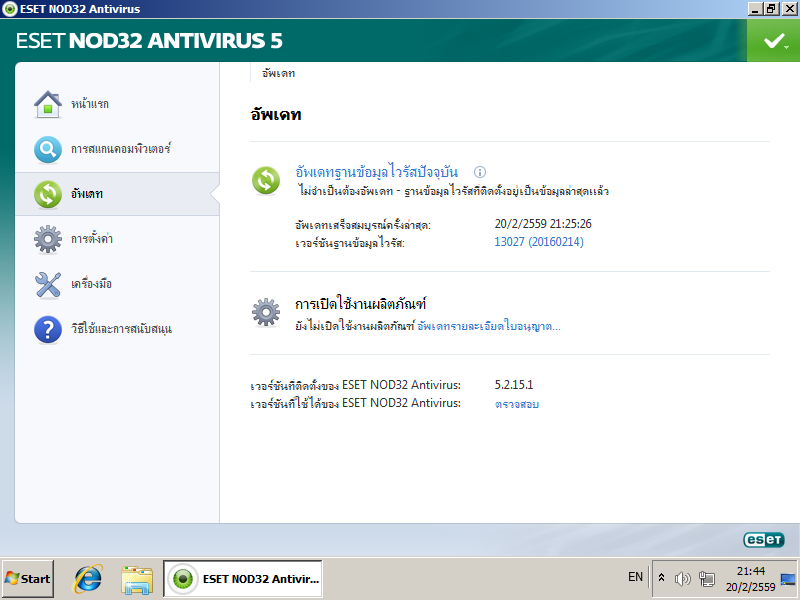The height and width of the screenshot is (600, 800).
Task: Show hidden tray icons arrow
Action: pos(661,578)
